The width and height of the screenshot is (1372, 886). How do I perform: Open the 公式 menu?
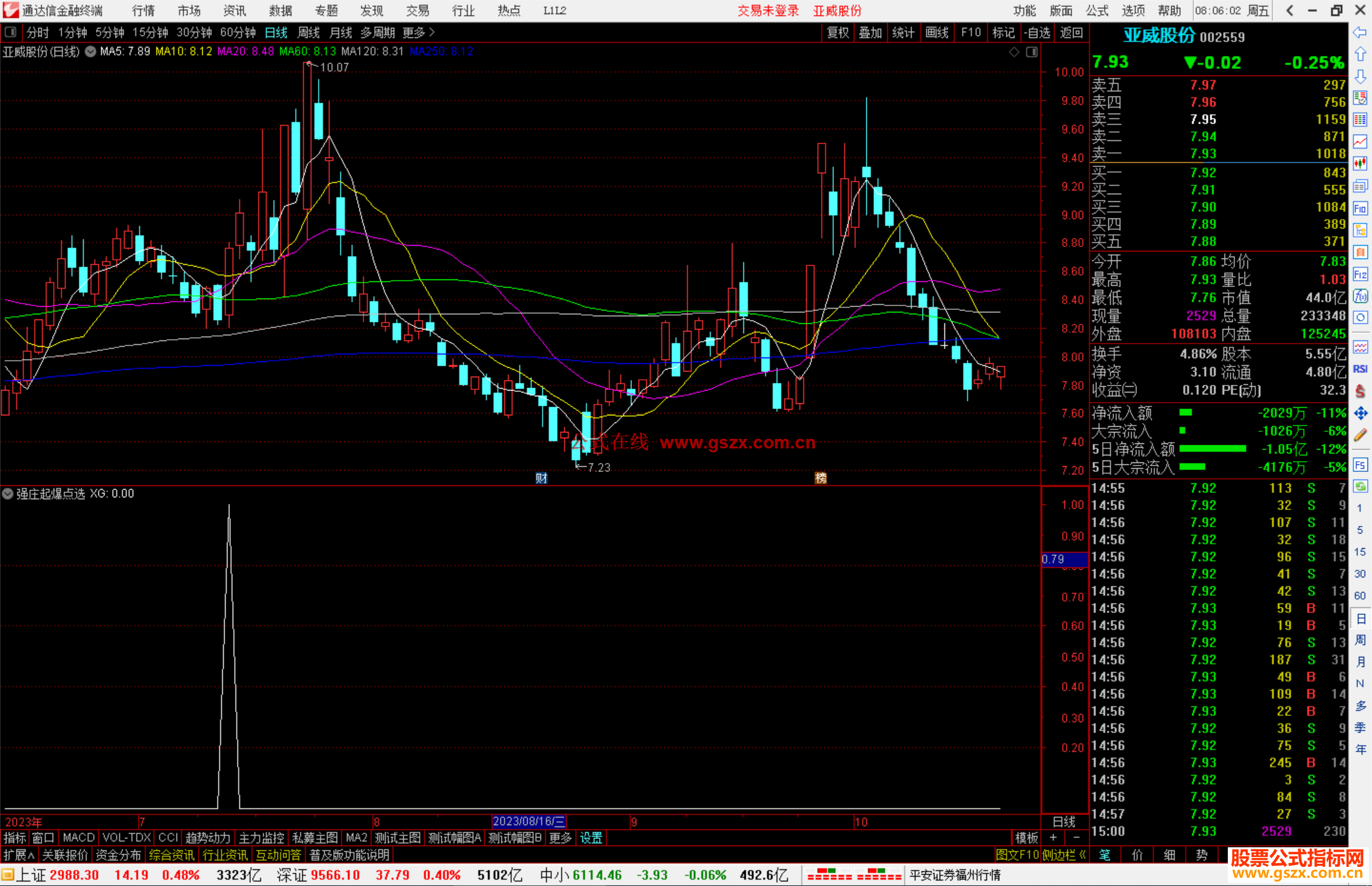pos(1097,11)
